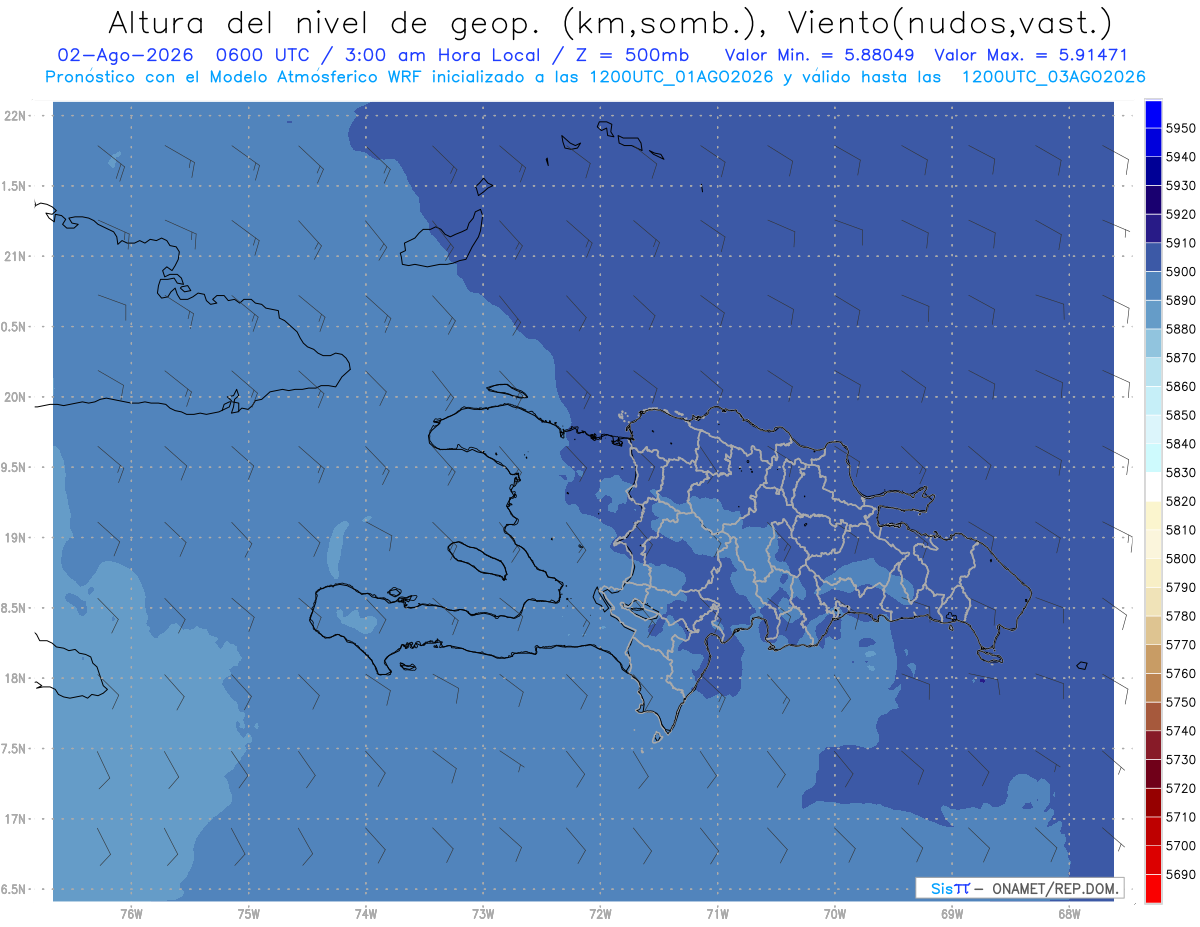
Task: Click the "22N" latitude label
Action: coord(16,116)
